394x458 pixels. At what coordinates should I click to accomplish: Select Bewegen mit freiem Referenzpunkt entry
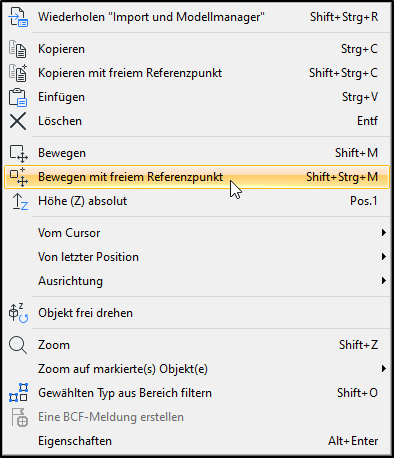(x=197, y=177)
